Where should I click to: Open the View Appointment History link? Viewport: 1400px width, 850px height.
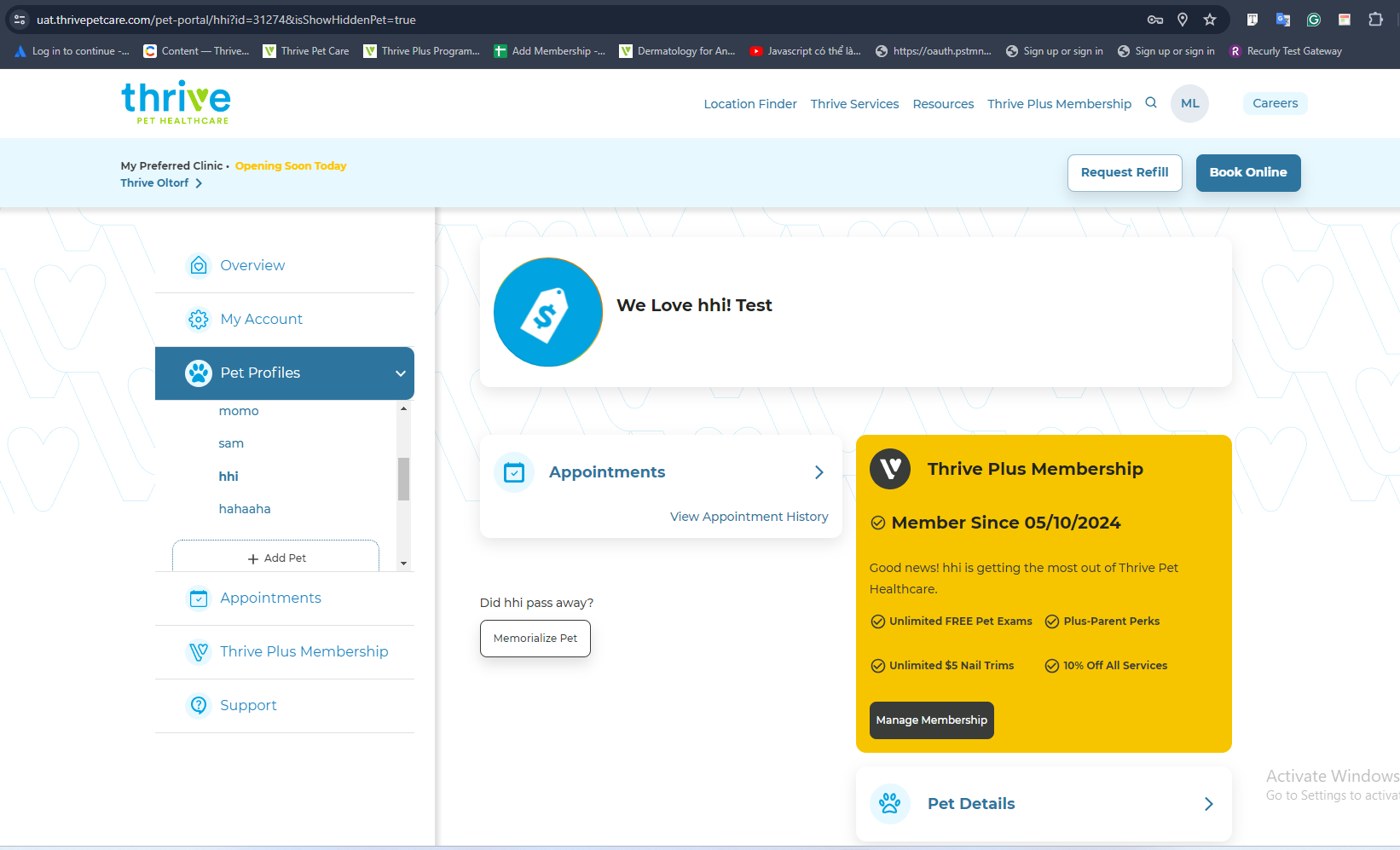[x=749, y=517]
